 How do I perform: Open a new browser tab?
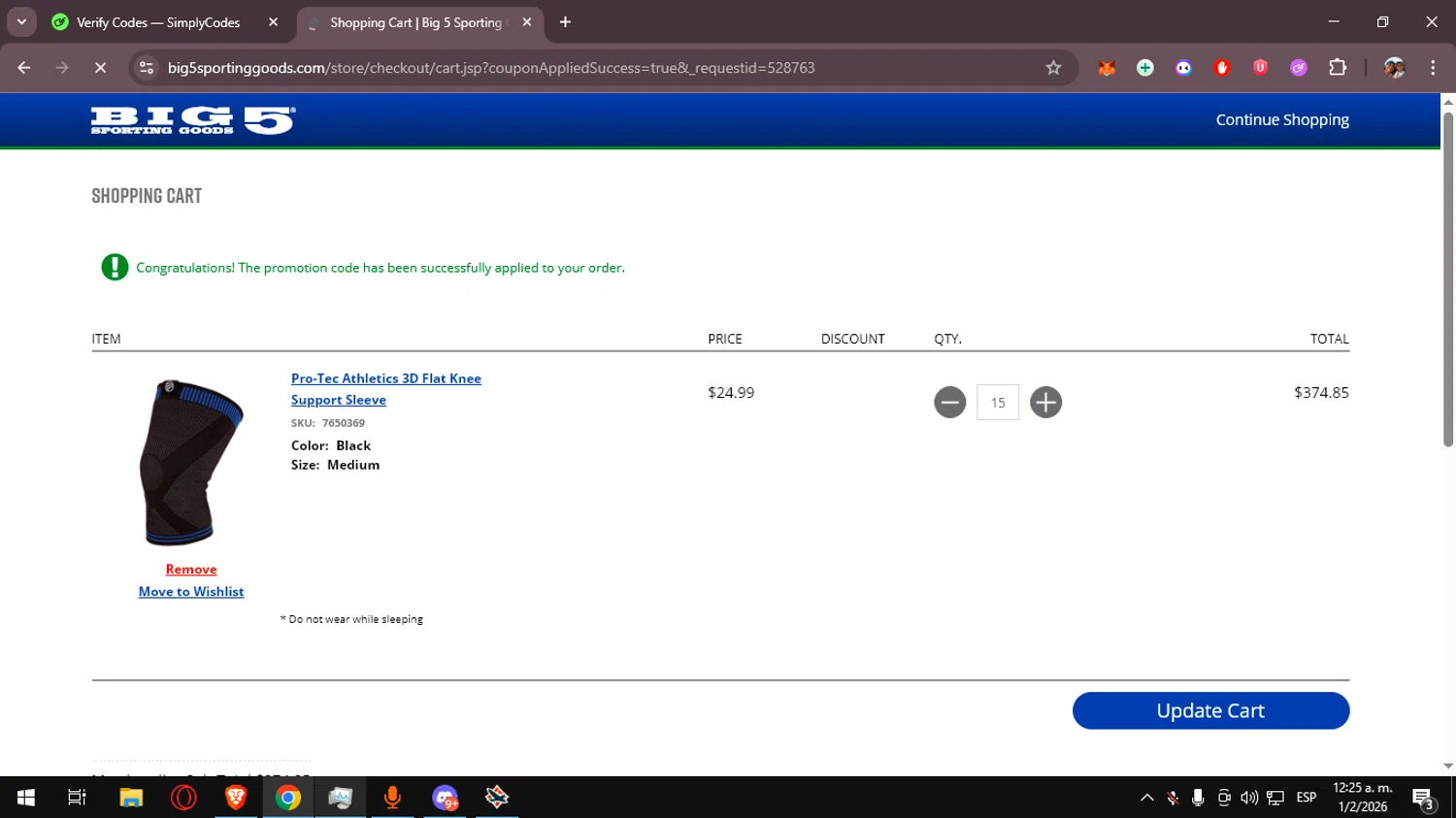566,22
